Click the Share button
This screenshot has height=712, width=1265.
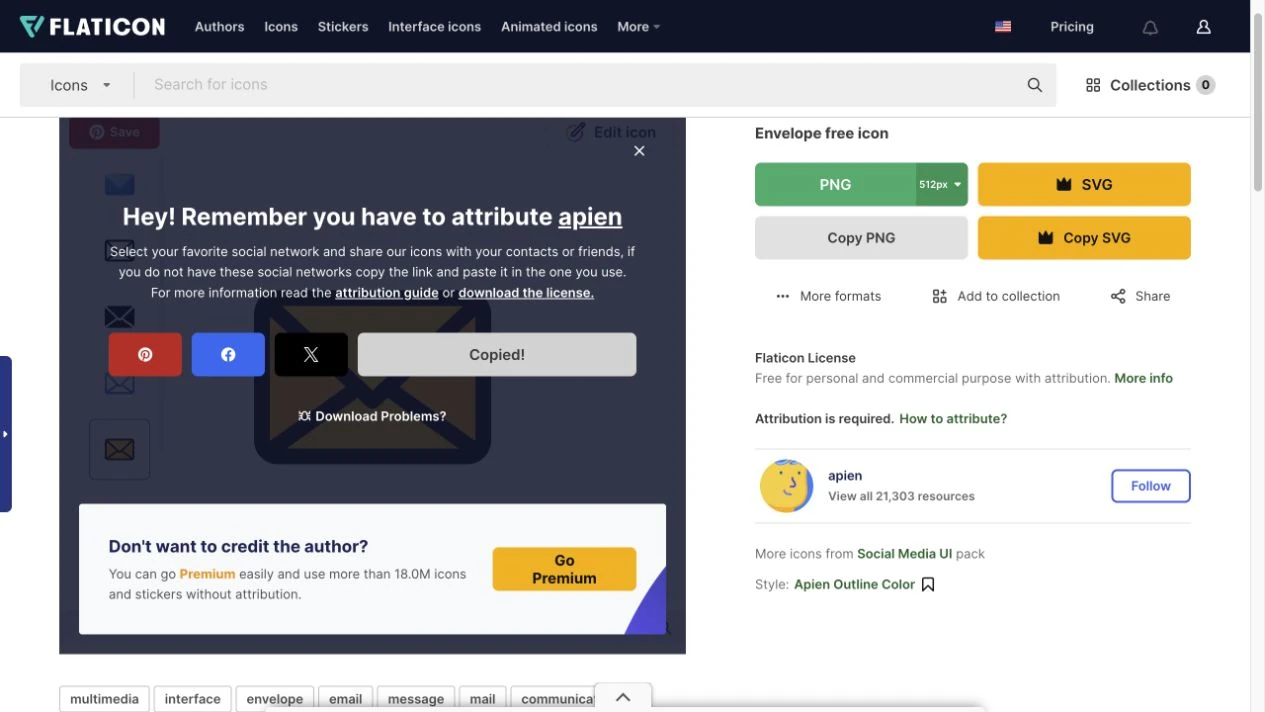point(1140,296)
